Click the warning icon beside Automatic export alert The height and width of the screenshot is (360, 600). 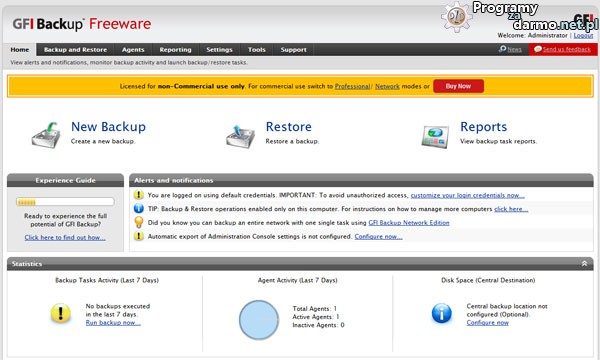tap(139, 236)
